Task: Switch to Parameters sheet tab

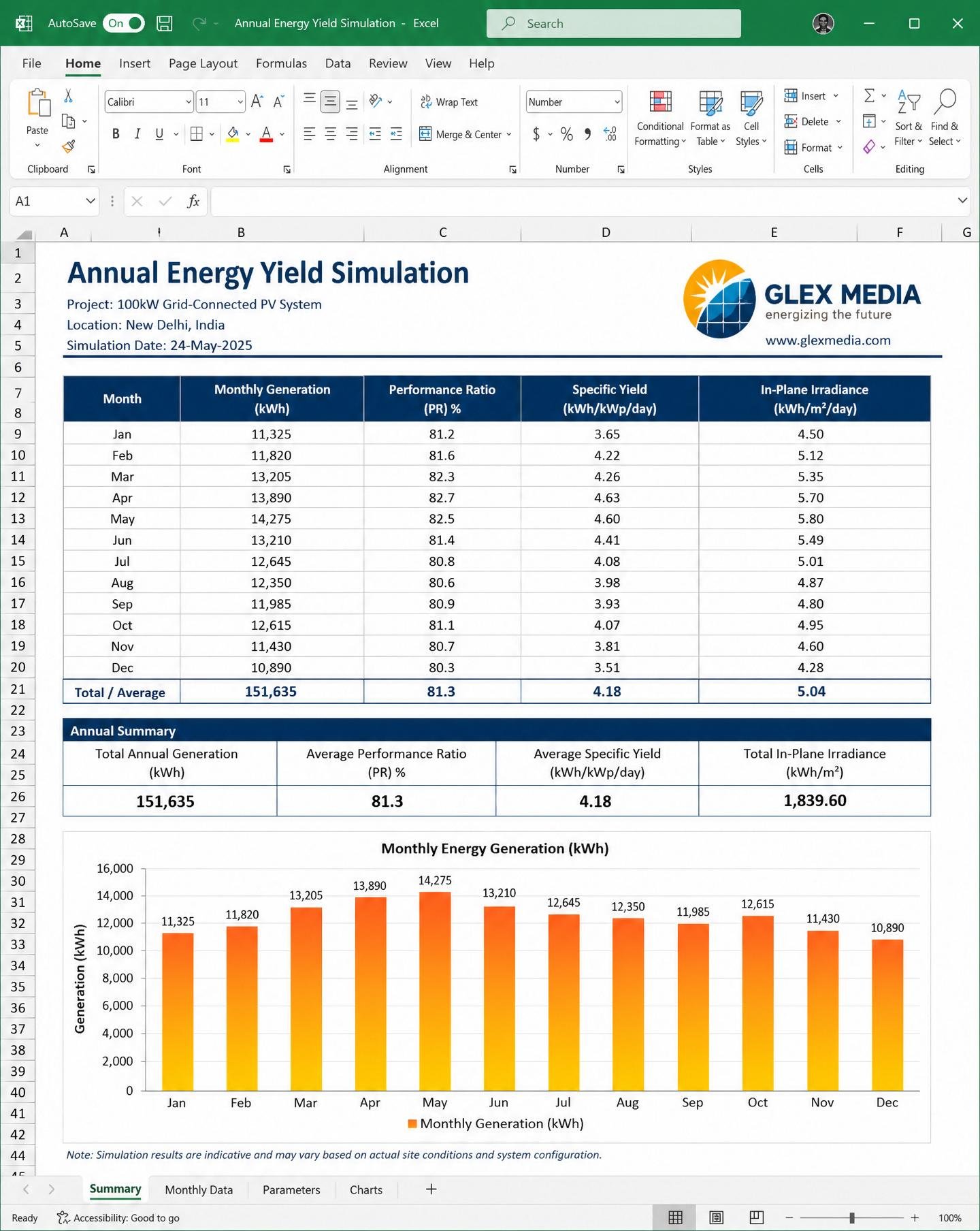Action: point(291,1189)
